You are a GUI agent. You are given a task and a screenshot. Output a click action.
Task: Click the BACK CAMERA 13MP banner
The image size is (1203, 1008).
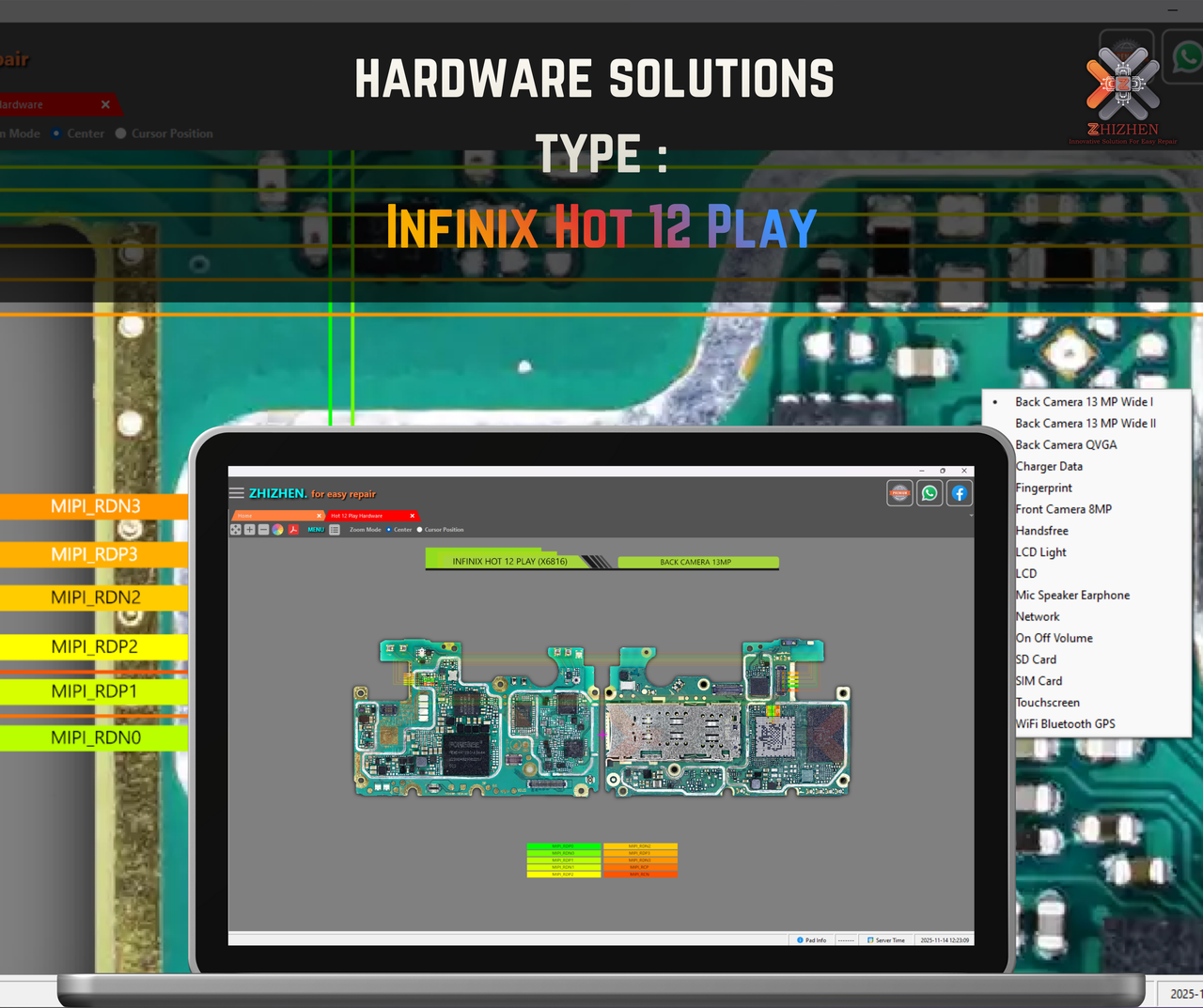(696, 562)
